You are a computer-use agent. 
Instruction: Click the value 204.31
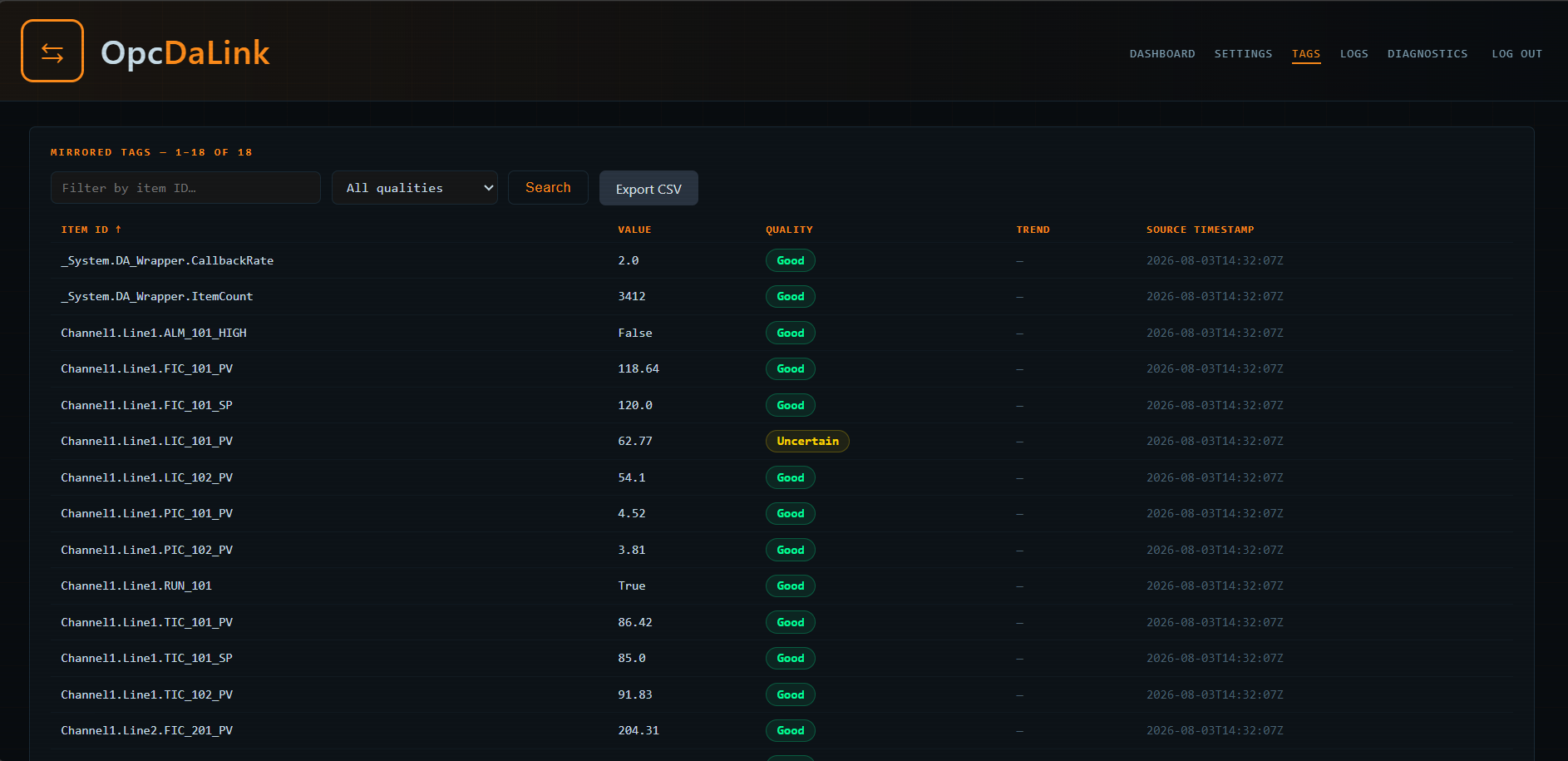point(639,730)
